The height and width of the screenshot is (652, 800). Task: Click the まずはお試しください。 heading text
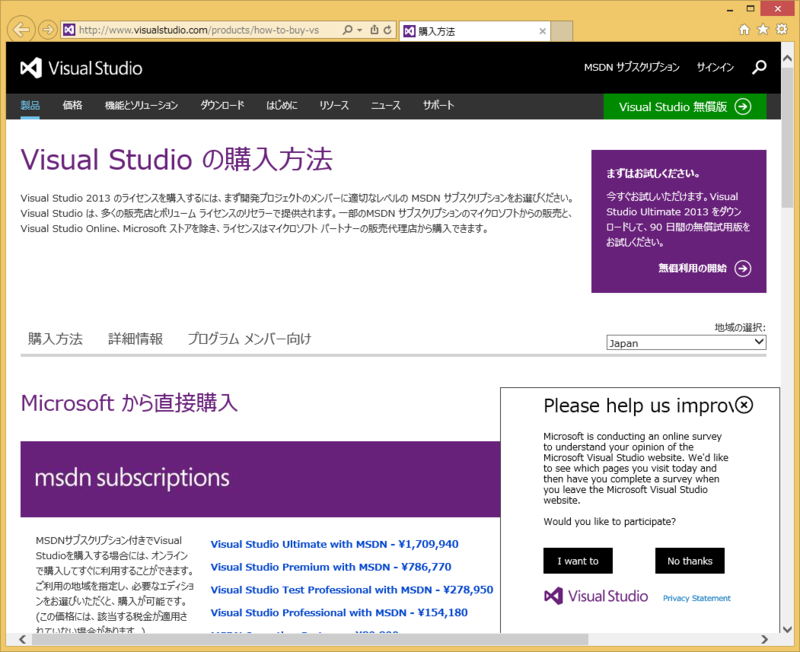click(x=653, y=173)
